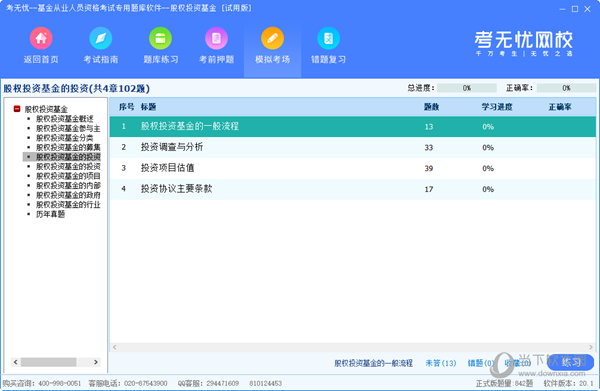Open the 考试指南 exam guide icon
The width and height of the screenshot is (600, 391).
tap(101, 38)
